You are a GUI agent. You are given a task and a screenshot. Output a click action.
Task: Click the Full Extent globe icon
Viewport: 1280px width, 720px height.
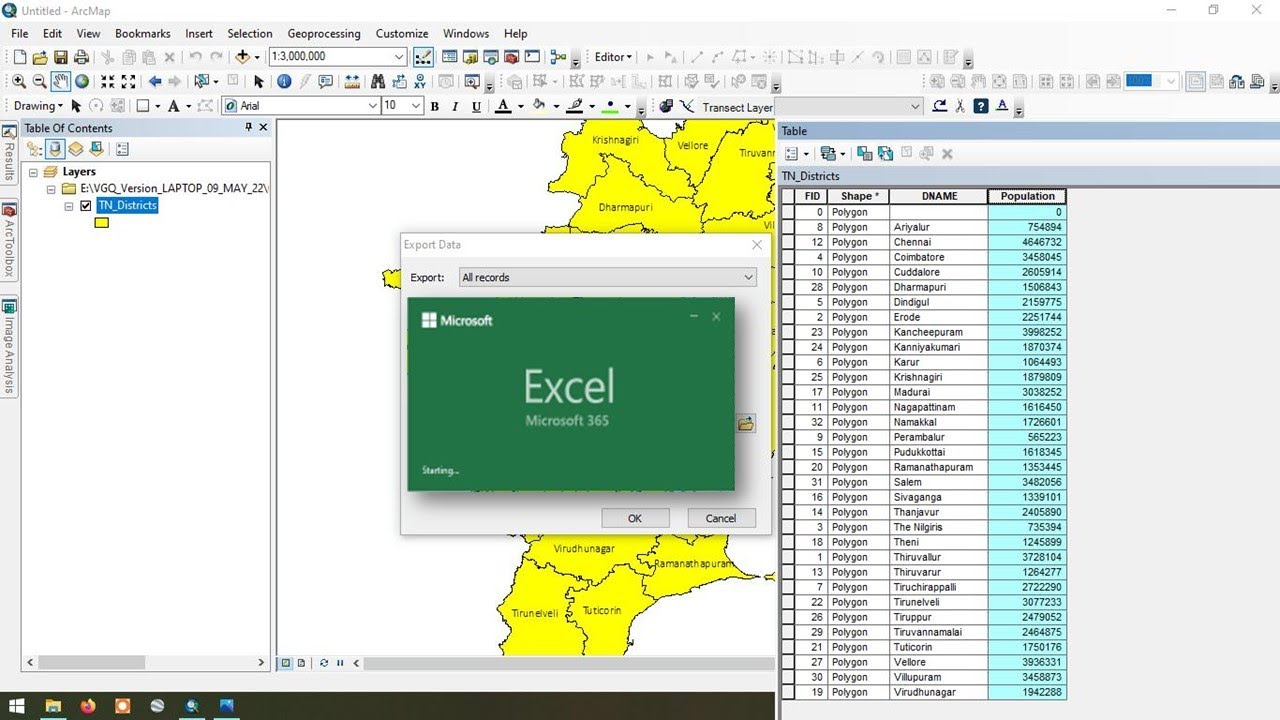pyautogui.click(x=82, y=81)
